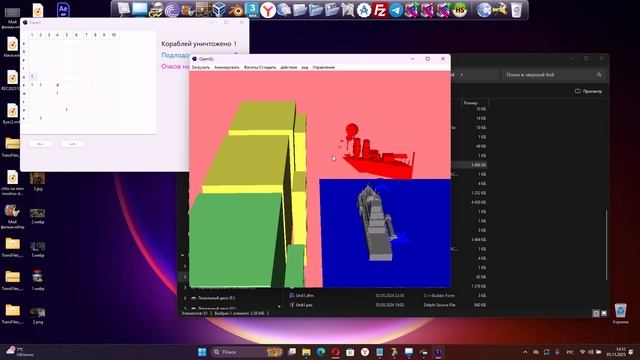
Task: Click the search magnifier icon in Explorer
Action: click(599, 75)
